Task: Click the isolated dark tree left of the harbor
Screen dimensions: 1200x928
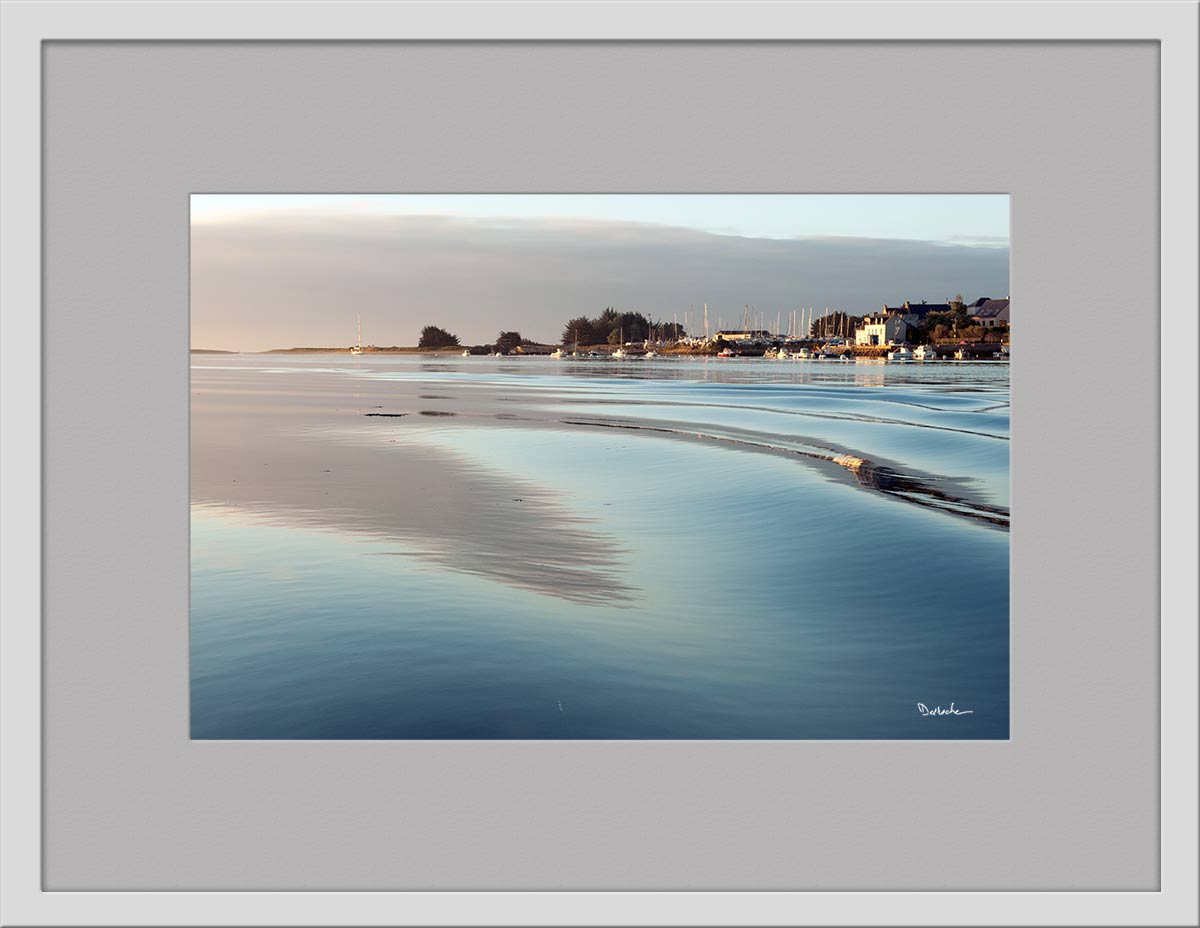Action: tap(437, 337)
